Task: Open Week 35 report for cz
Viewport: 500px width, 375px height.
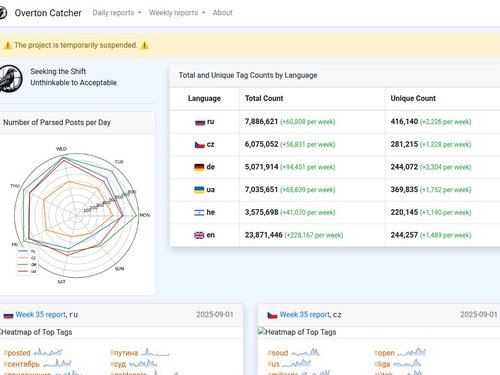Action: point(305,314)
